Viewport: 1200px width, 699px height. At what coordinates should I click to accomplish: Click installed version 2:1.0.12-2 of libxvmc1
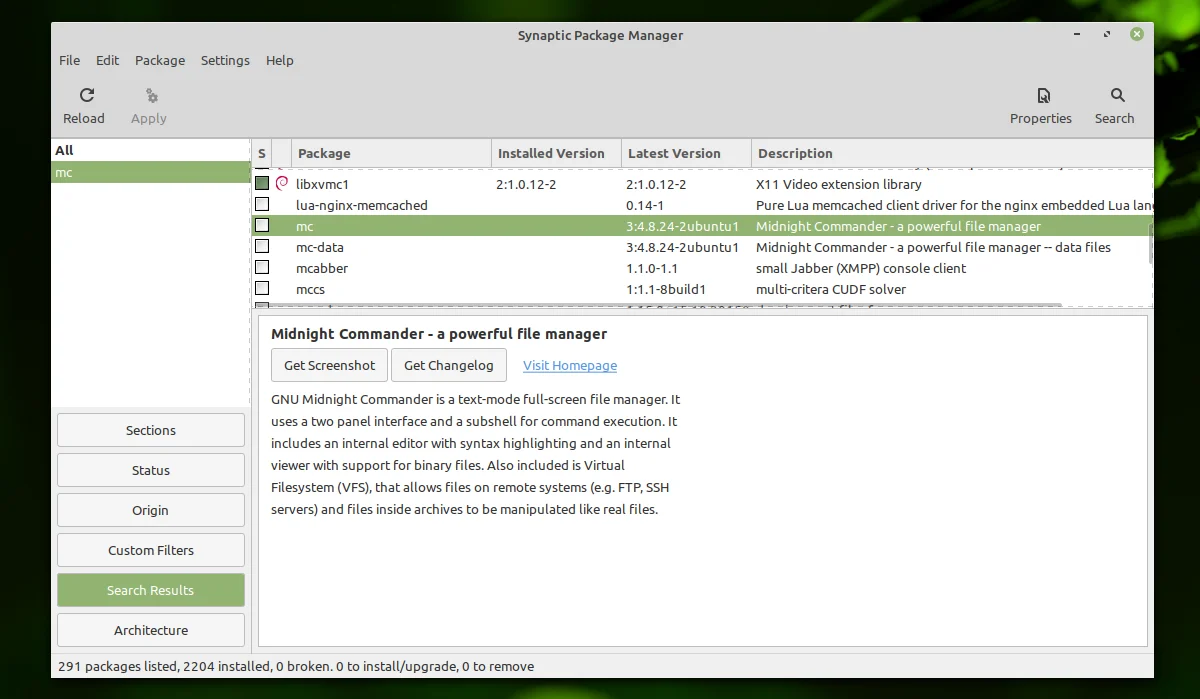coord(526,184)
